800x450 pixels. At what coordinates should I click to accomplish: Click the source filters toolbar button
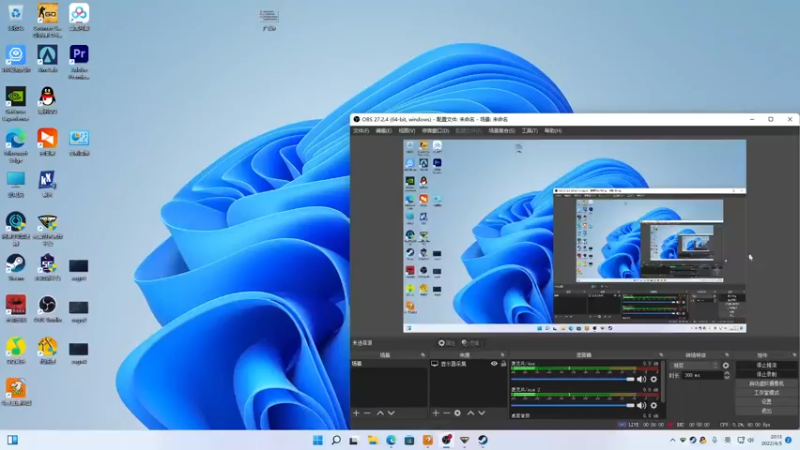coord(470,343)
